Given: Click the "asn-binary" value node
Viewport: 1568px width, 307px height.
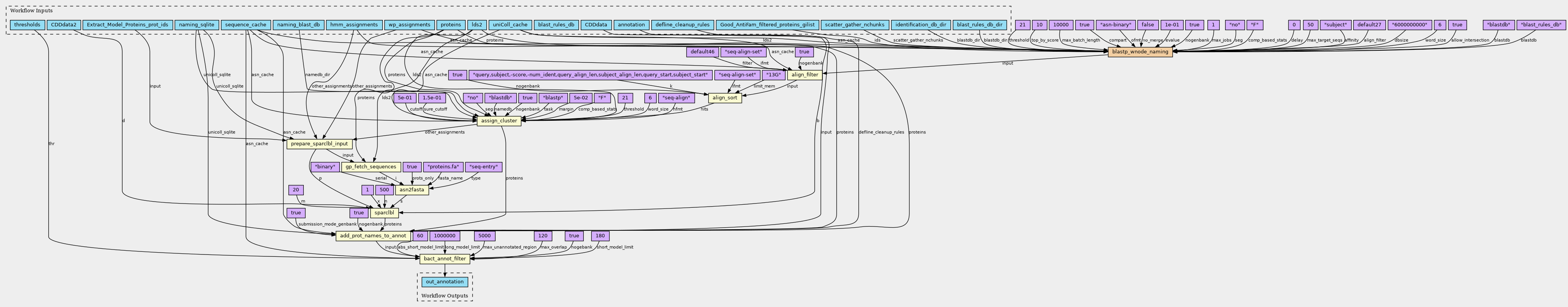Looking at the screenshot, I should (x=1116, y=25).
